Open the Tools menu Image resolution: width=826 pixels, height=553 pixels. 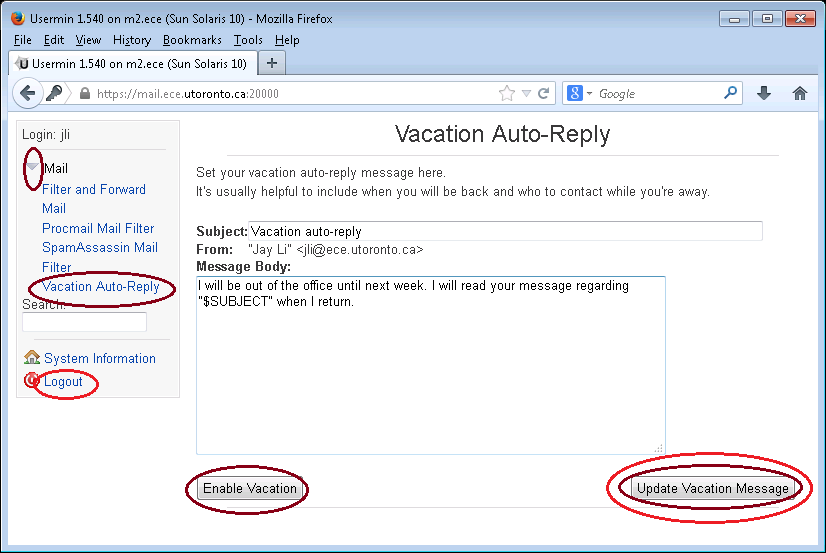pyautogui.click(x=248, y=40)
